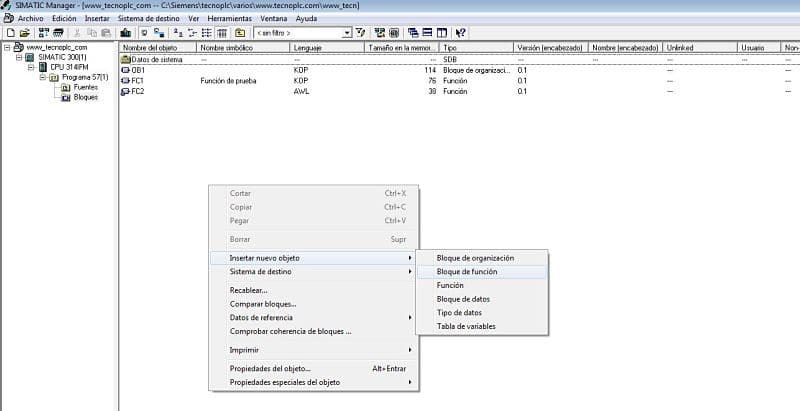The height and width of the screenshot is (411, 800).
Task: Click the filter funnel icon
Action: tap(361, 33)
